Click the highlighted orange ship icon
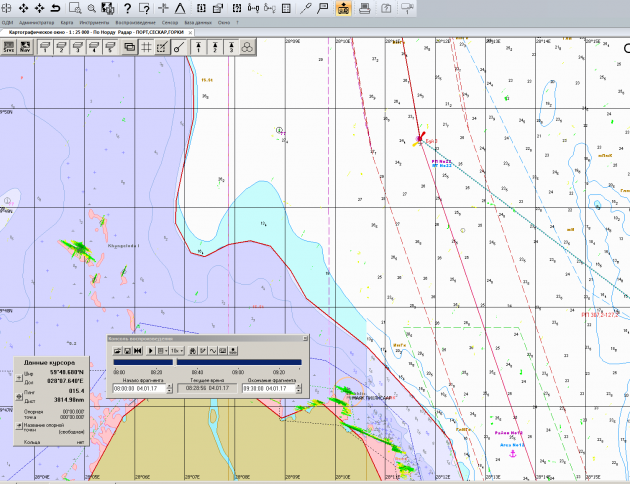 [343, 8]
